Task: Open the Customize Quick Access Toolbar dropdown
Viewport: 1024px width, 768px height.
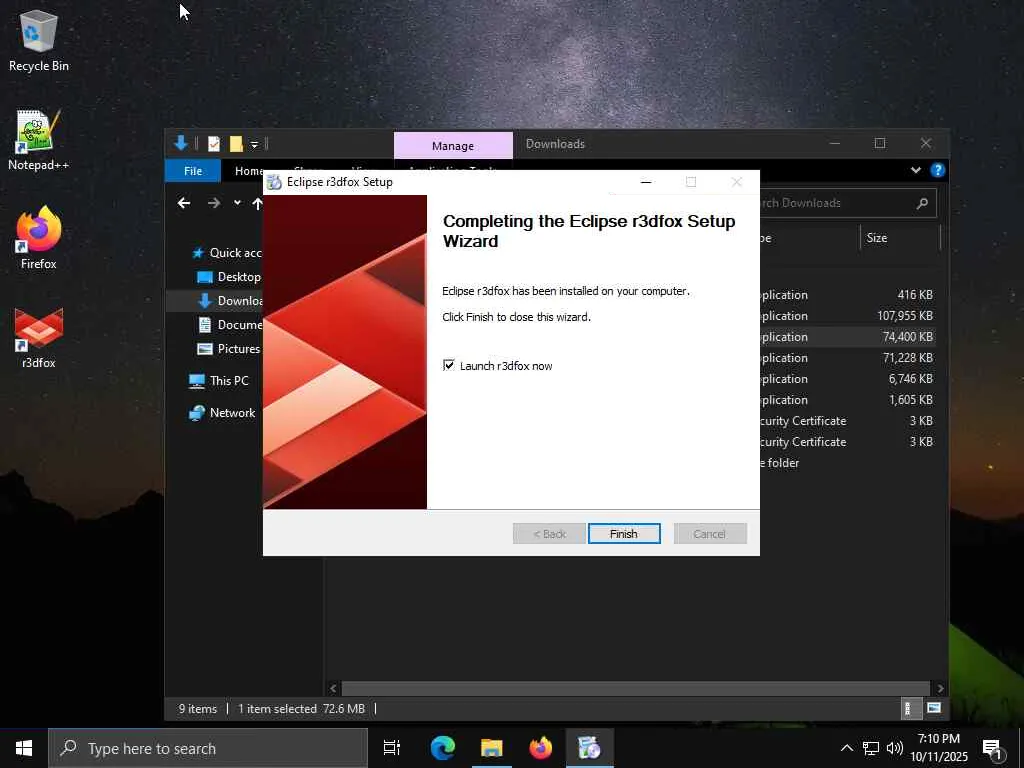Action: point(255,144)
